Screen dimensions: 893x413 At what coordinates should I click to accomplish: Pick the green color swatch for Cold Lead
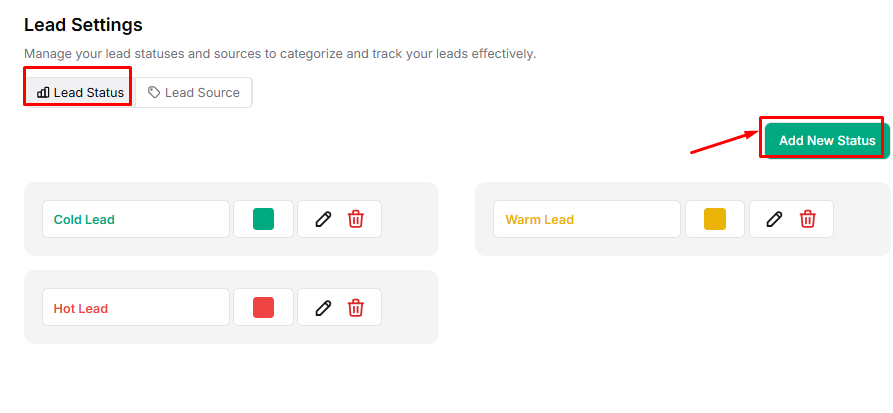[263, 219]
